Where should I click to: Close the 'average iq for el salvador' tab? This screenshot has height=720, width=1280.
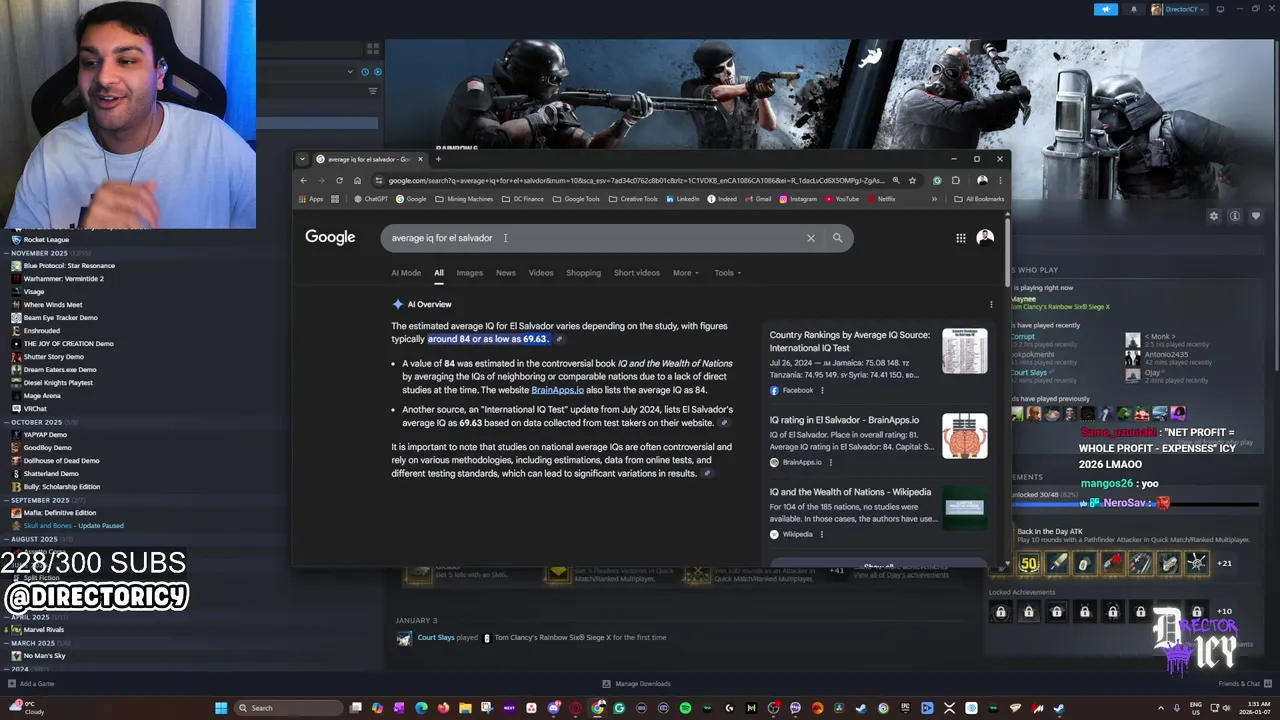pos(421,159)
